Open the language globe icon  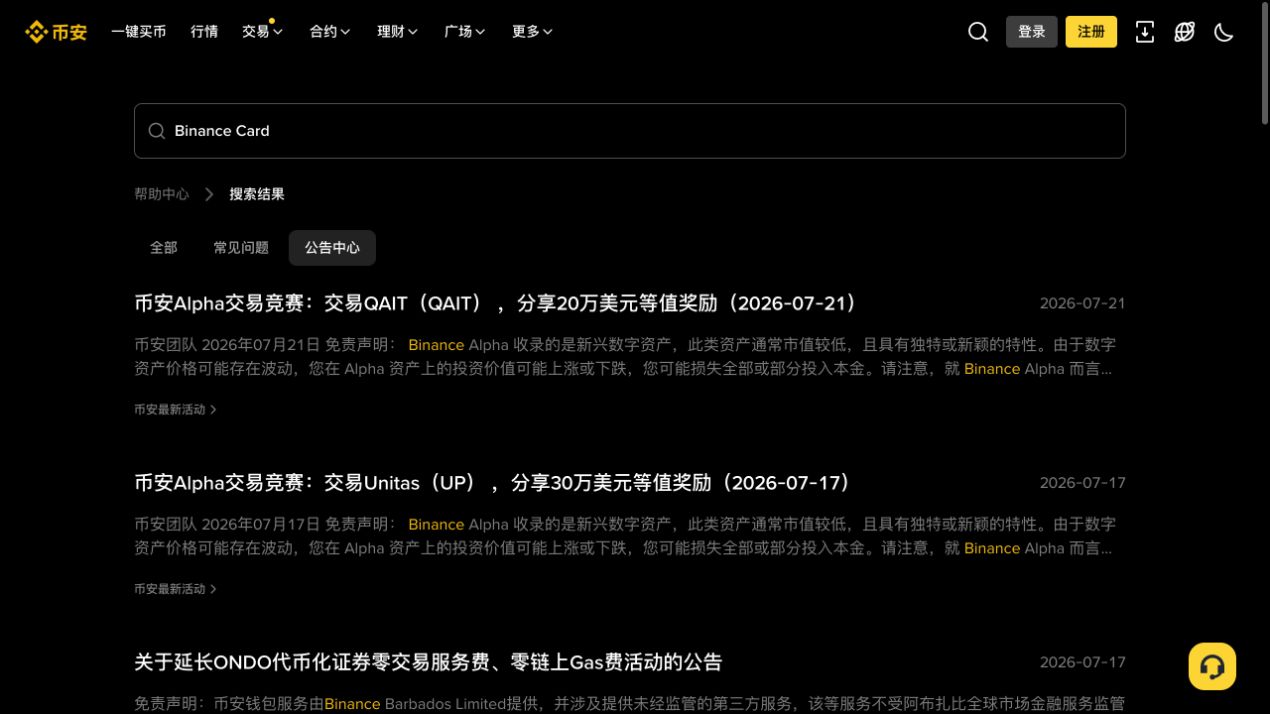click(x=1185, y=32)
